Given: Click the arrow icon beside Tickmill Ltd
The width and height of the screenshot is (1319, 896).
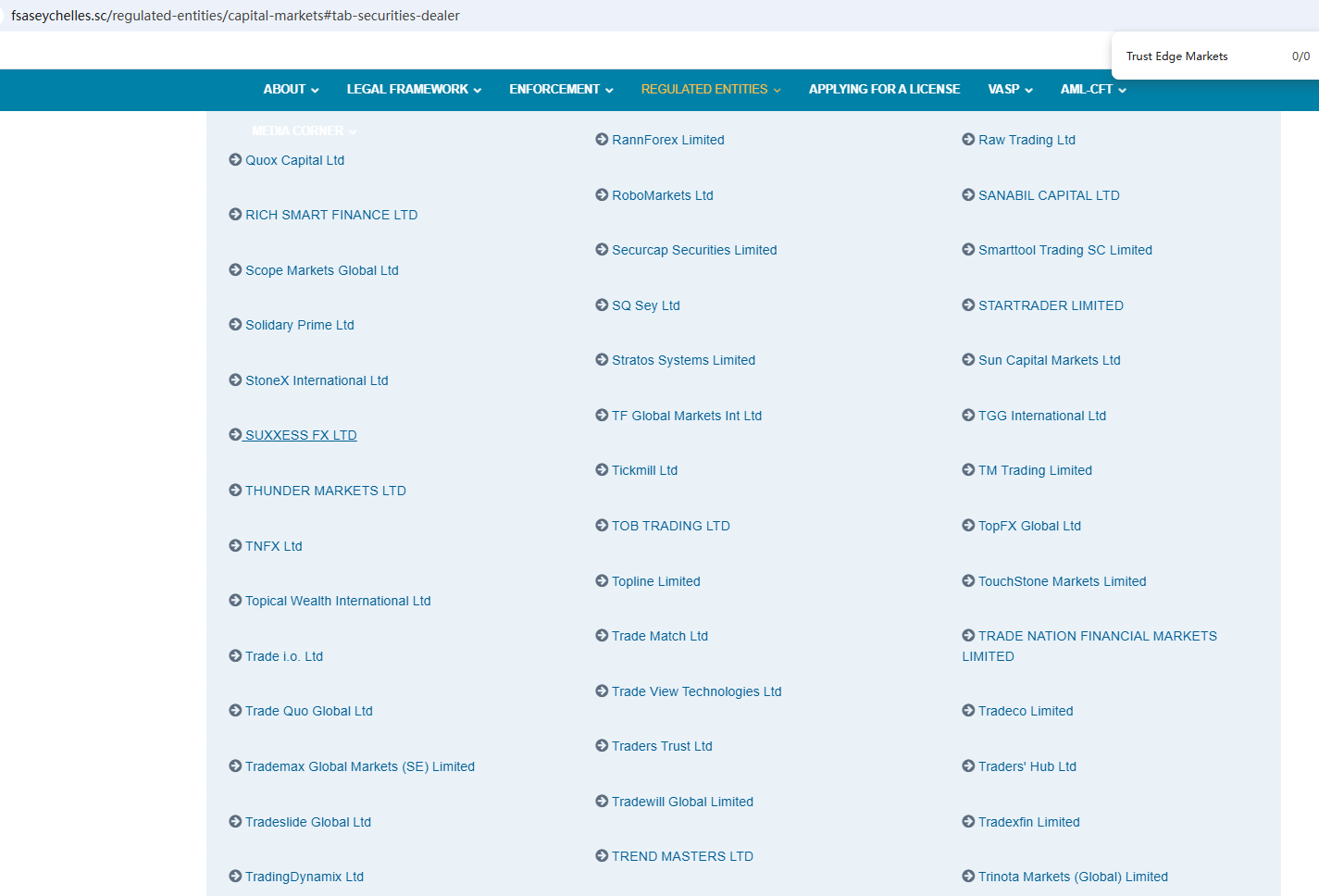Looking at the screenshot, I should pos(602,470).
